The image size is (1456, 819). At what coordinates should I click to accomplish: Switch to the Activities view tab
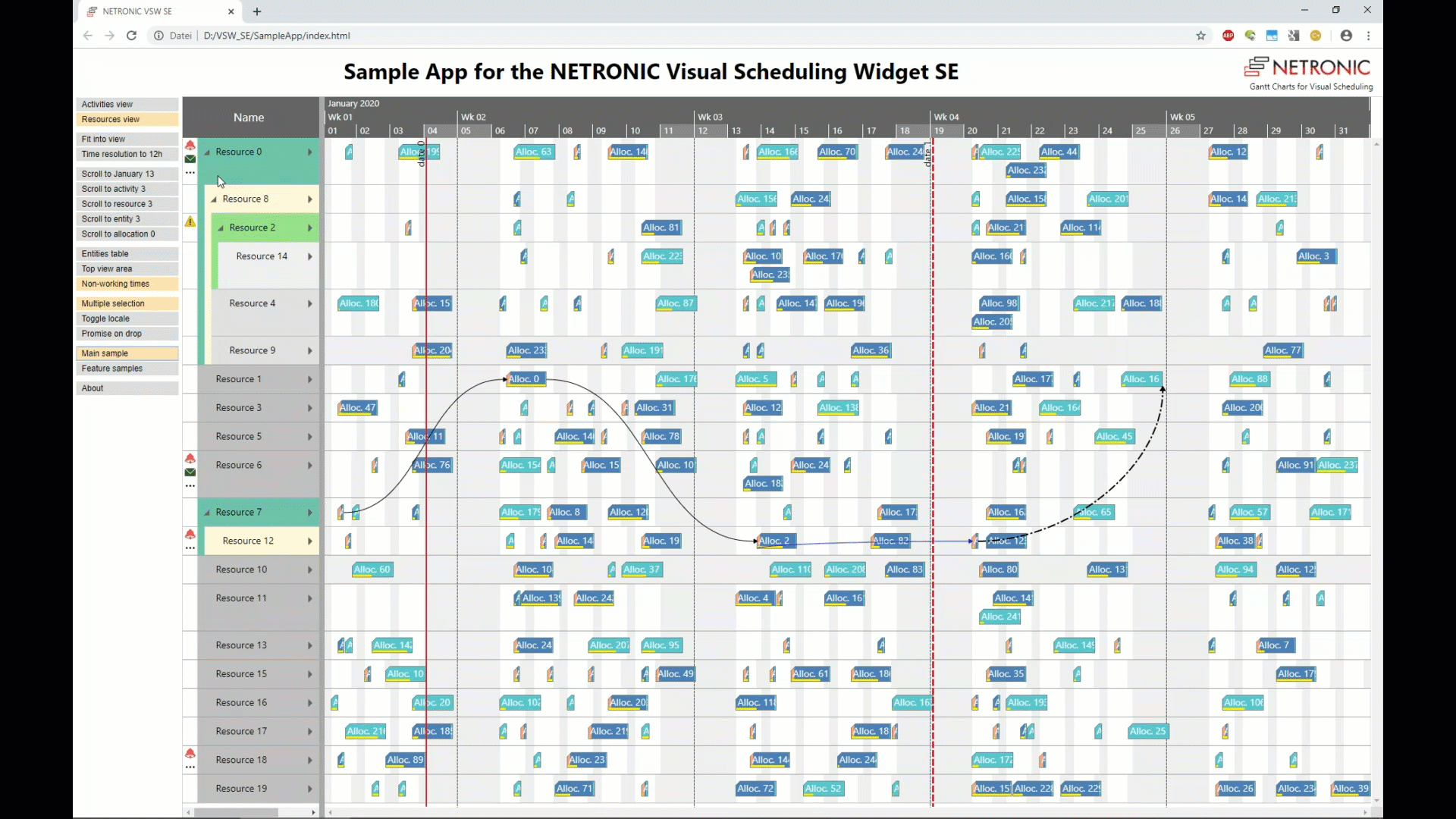127,104
